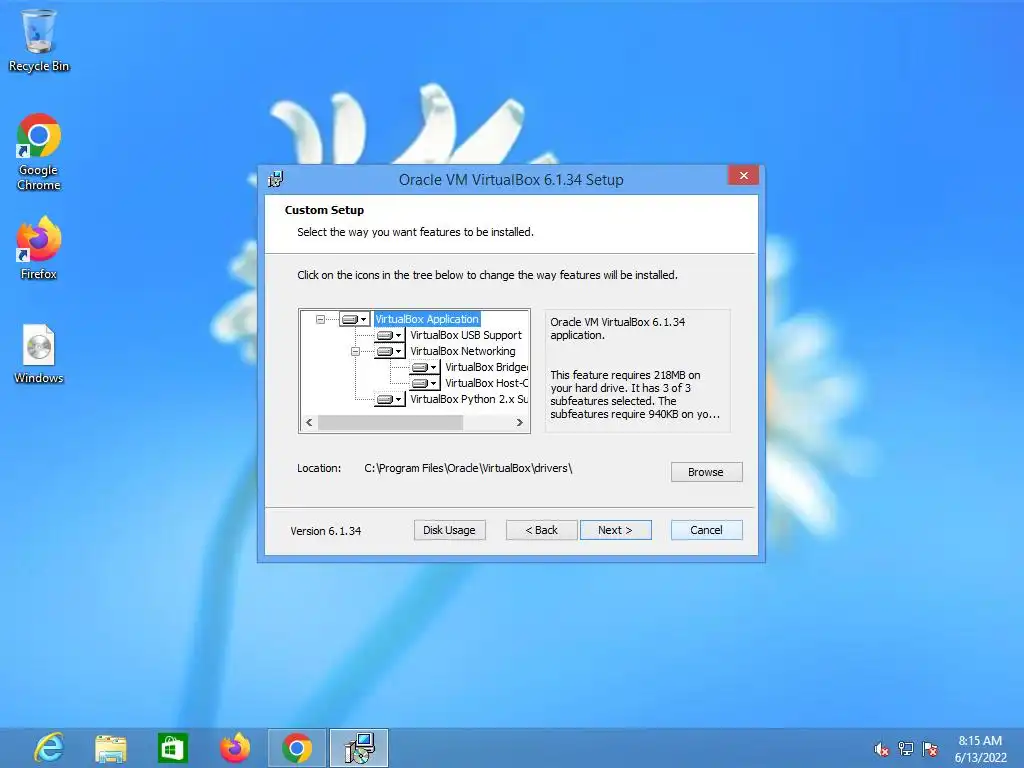The height and width of the screenshot is (768, 1024).
Task: Click the feature tree horizontal scrollbar thumb
Action: [391, 423]
